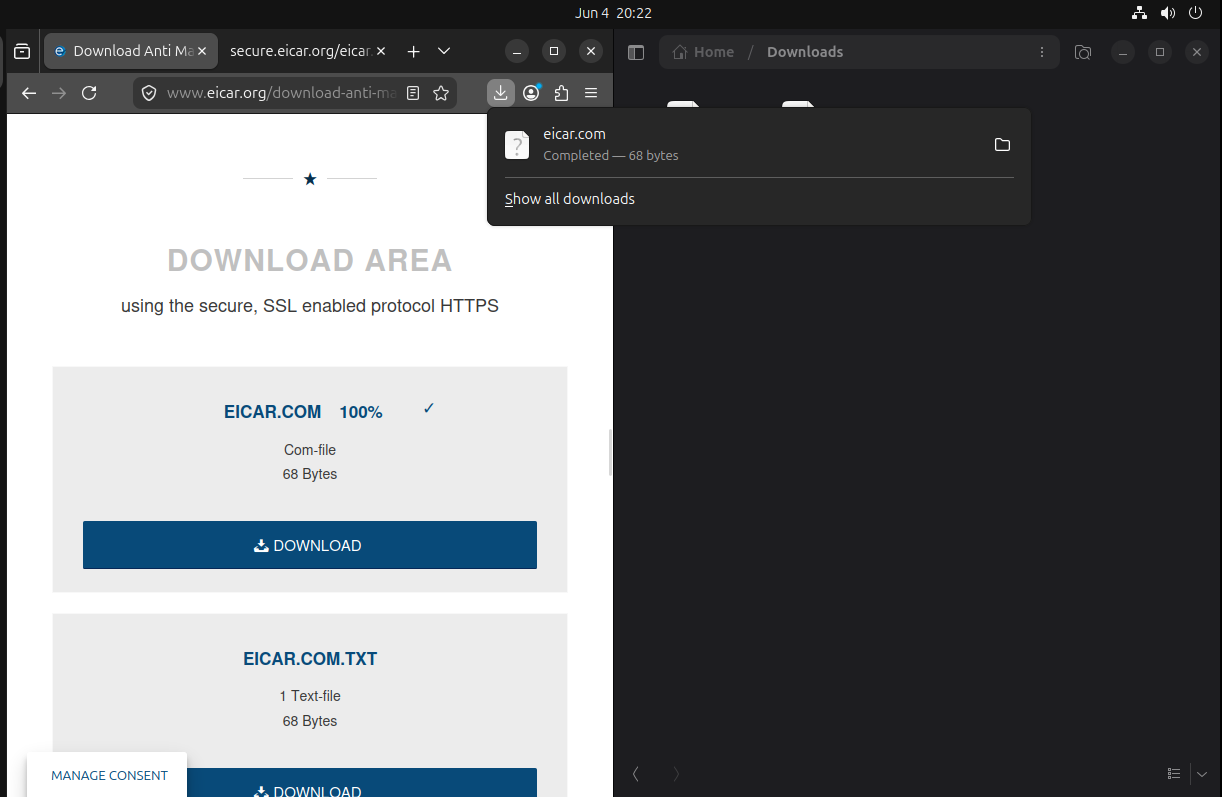Open the extensions puzzle-piece menu
This screenshot has width=1222, height=797.
561,93
